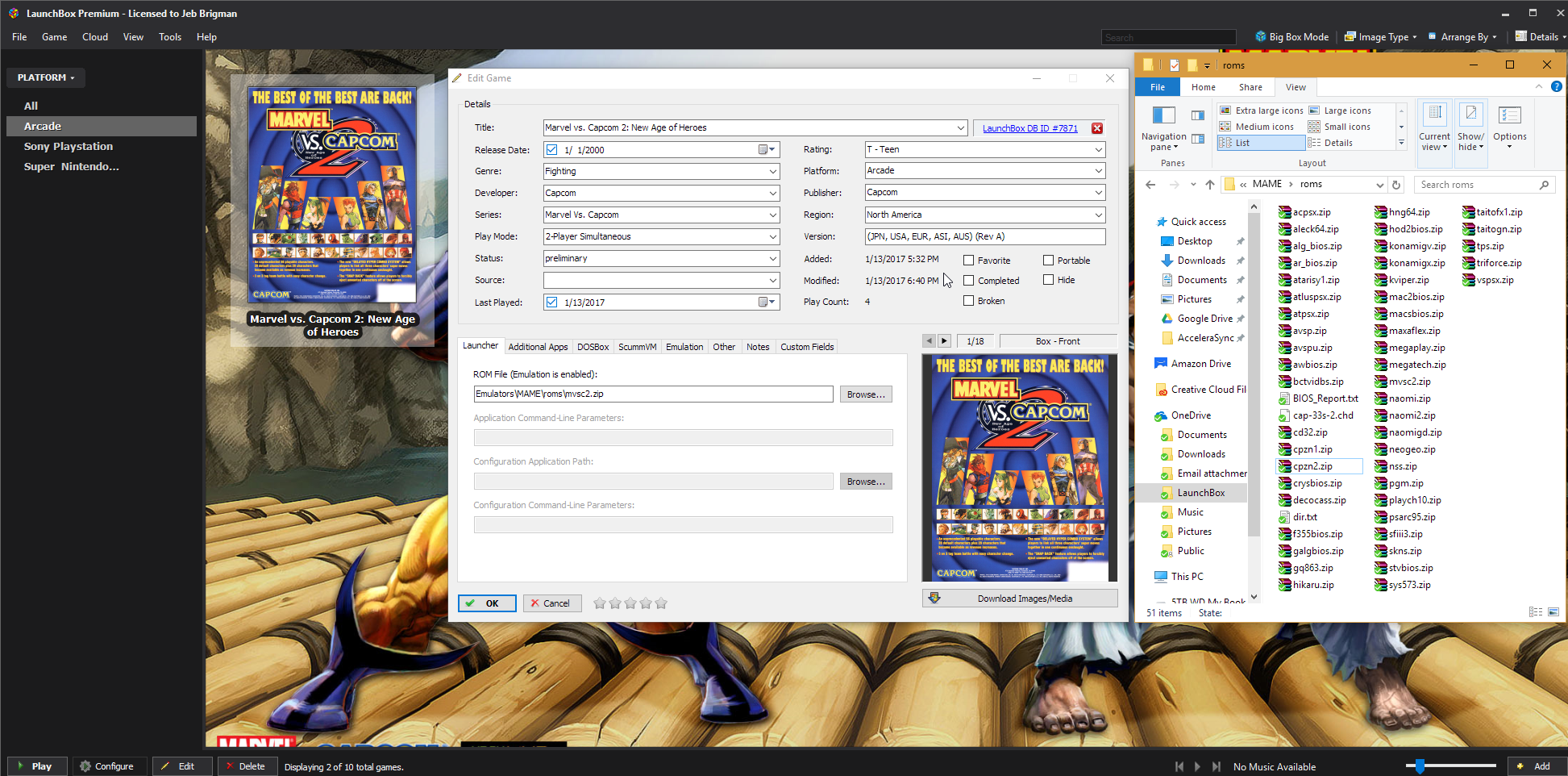This screenshot has width=1568, height=776.
Task: Switch to Additional Apps tab
Action: 538,347
